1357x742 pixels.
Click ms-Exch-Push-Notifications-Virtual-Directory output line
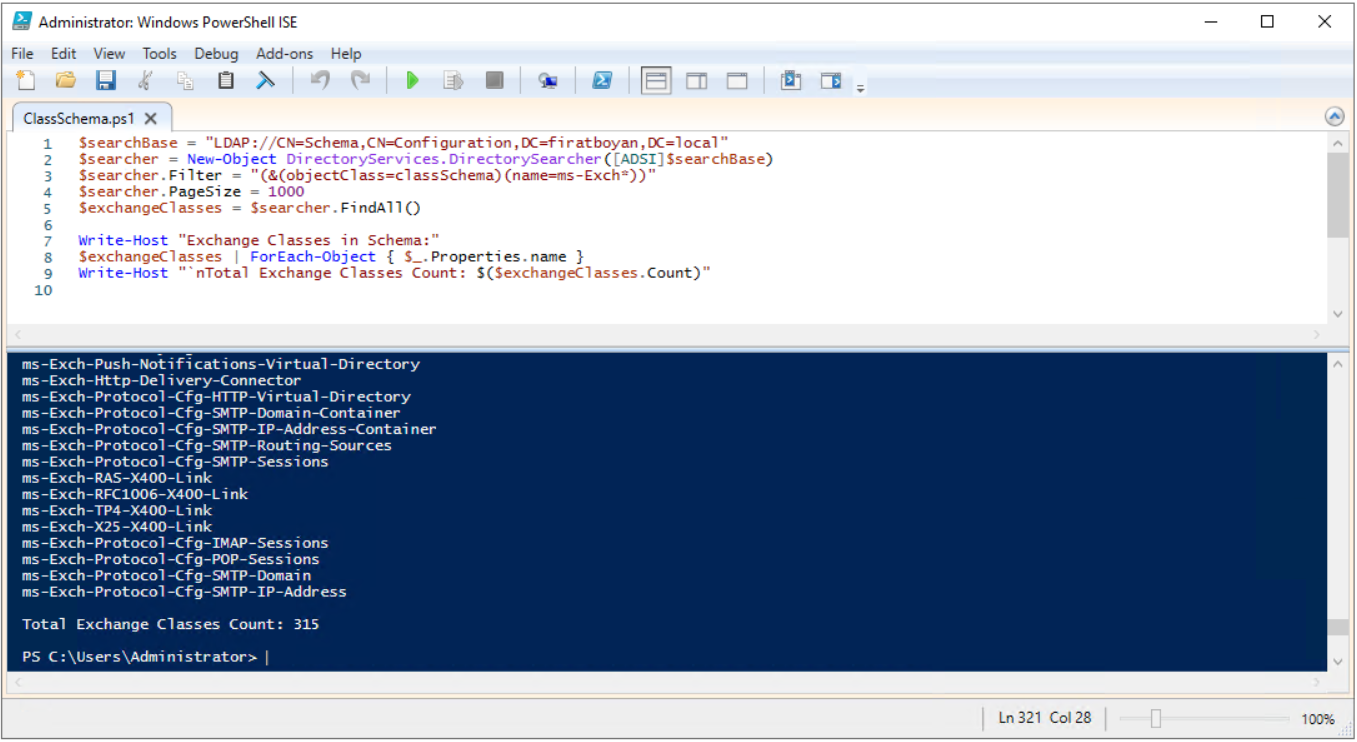click(221, 364)
